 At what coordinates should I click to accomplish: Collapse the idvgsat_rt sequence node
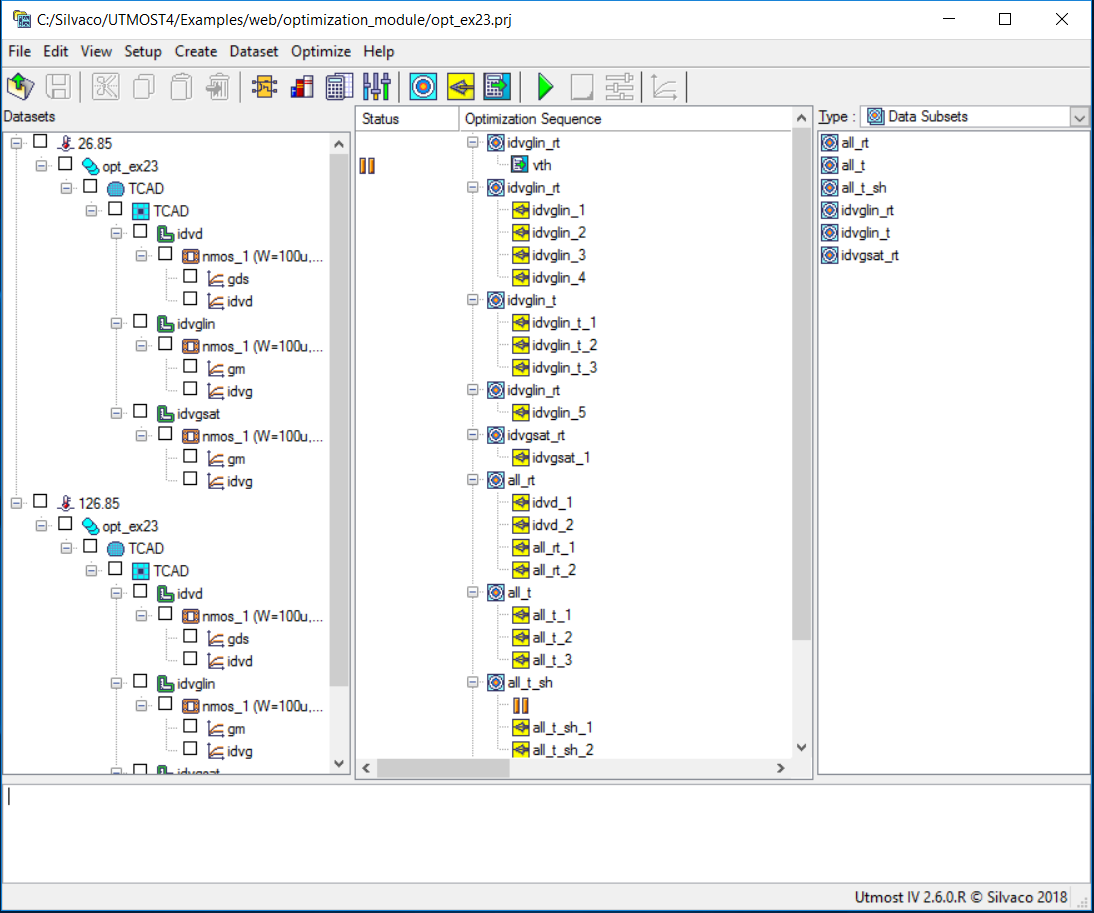point(472,435)
